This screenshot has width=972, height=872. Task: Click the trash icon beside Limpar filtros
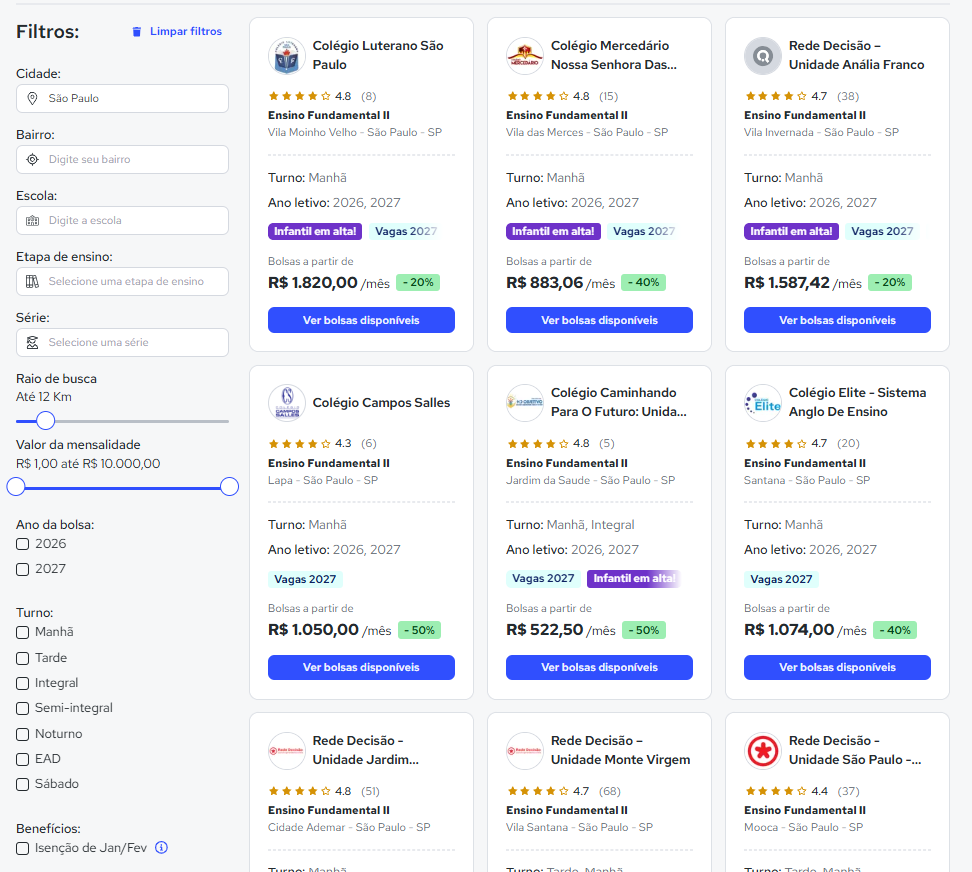[136, 32]
